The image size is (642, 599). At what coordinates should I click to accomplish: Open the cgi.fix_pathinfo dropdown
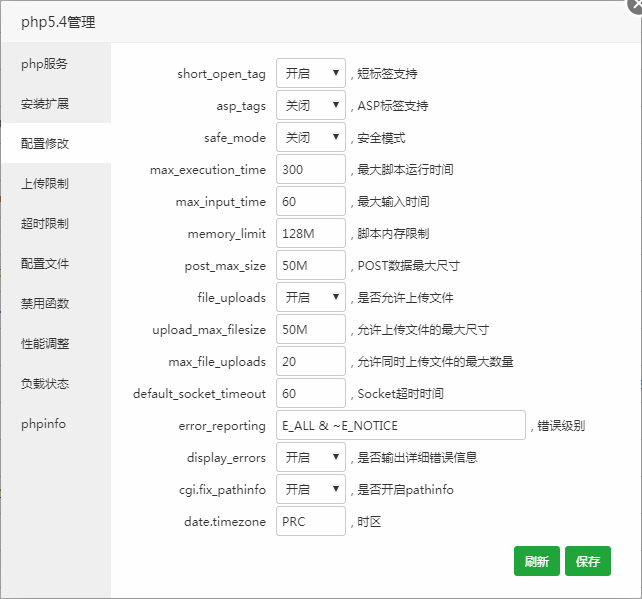pyautogui.click(x=310, y=489)
